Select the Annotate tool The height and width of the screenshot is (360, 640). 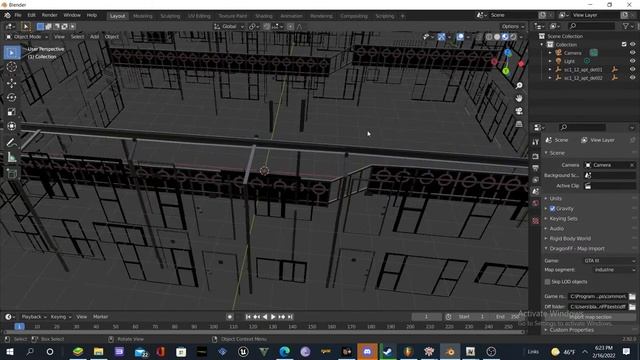point(12,142)
